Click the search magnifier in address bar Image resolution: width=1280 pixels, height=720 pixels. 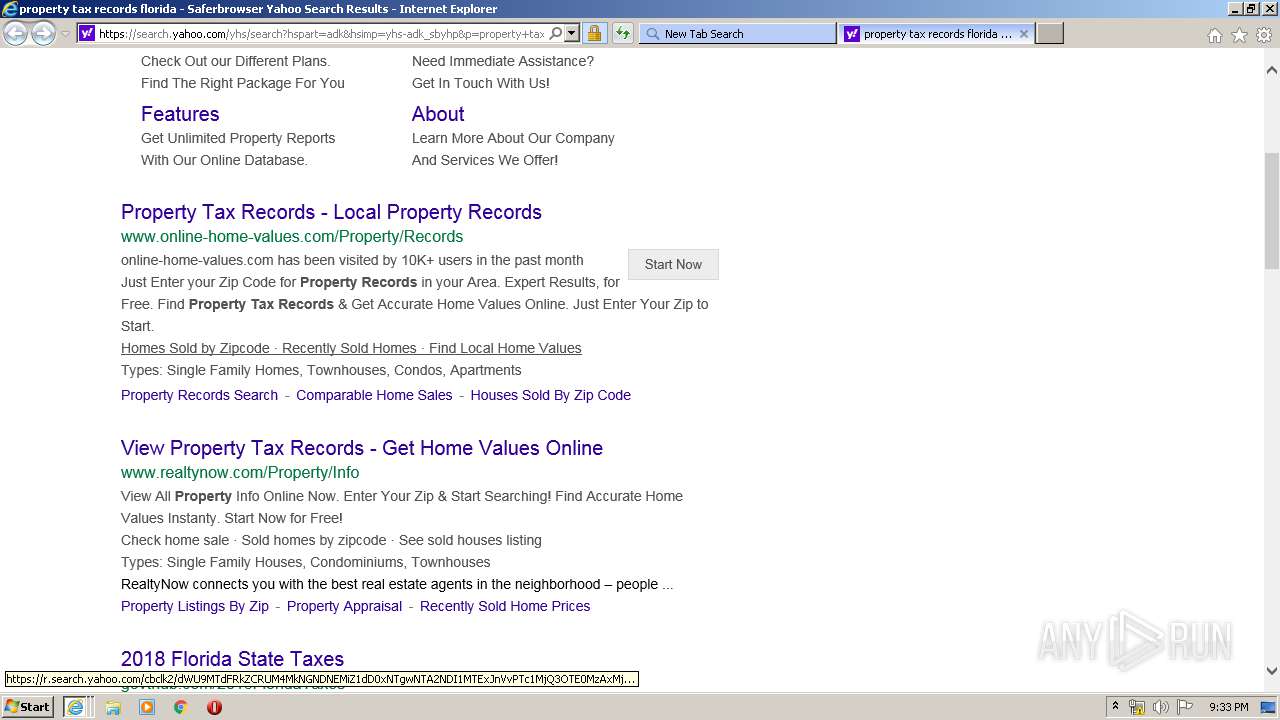[556, 34]
